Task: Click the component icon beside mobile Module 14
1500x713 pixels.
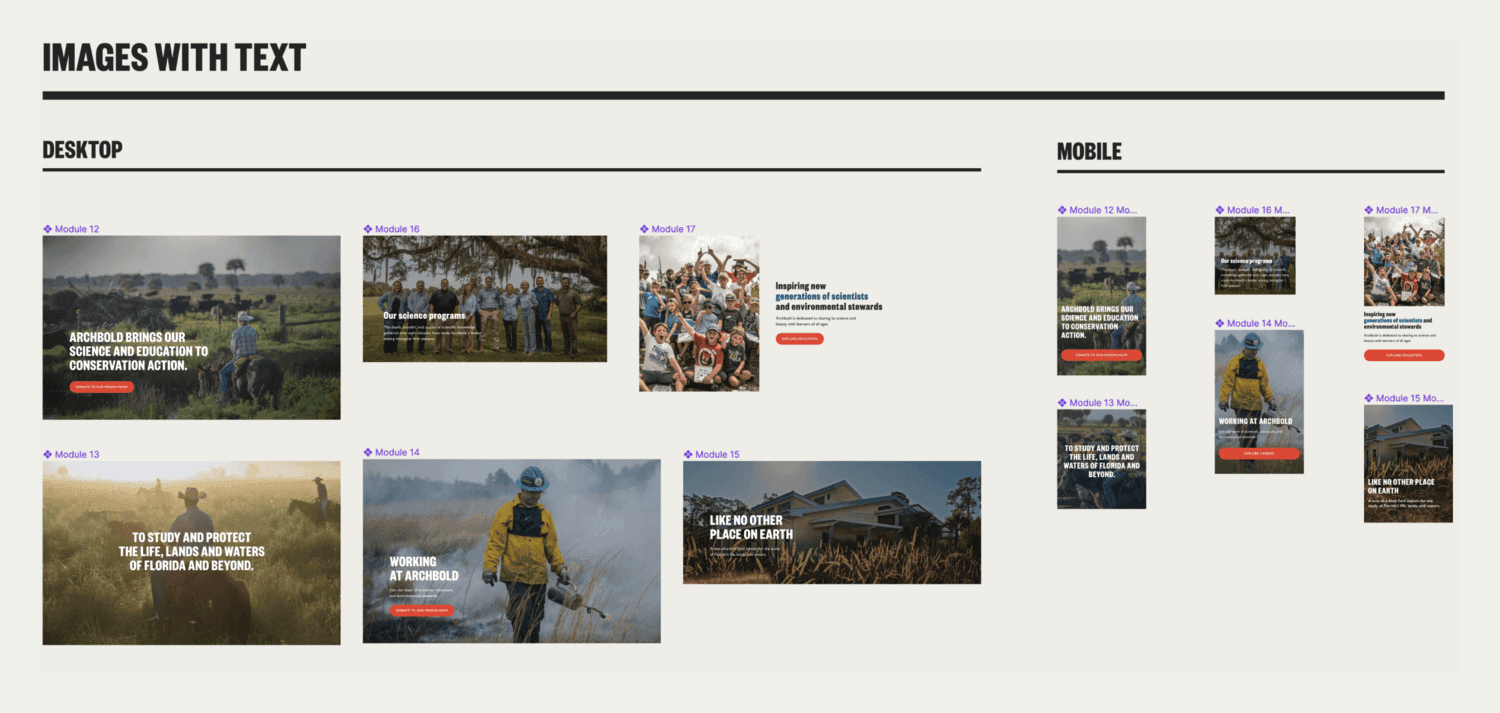Action: (x=1220, y=323)
